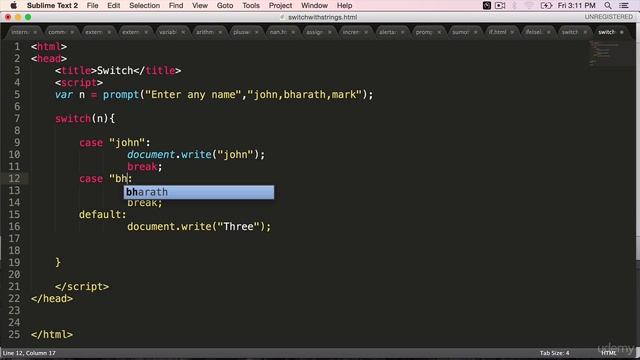Open the Edit menu
This screenshot has height=360, width=640.
point(113,5)
